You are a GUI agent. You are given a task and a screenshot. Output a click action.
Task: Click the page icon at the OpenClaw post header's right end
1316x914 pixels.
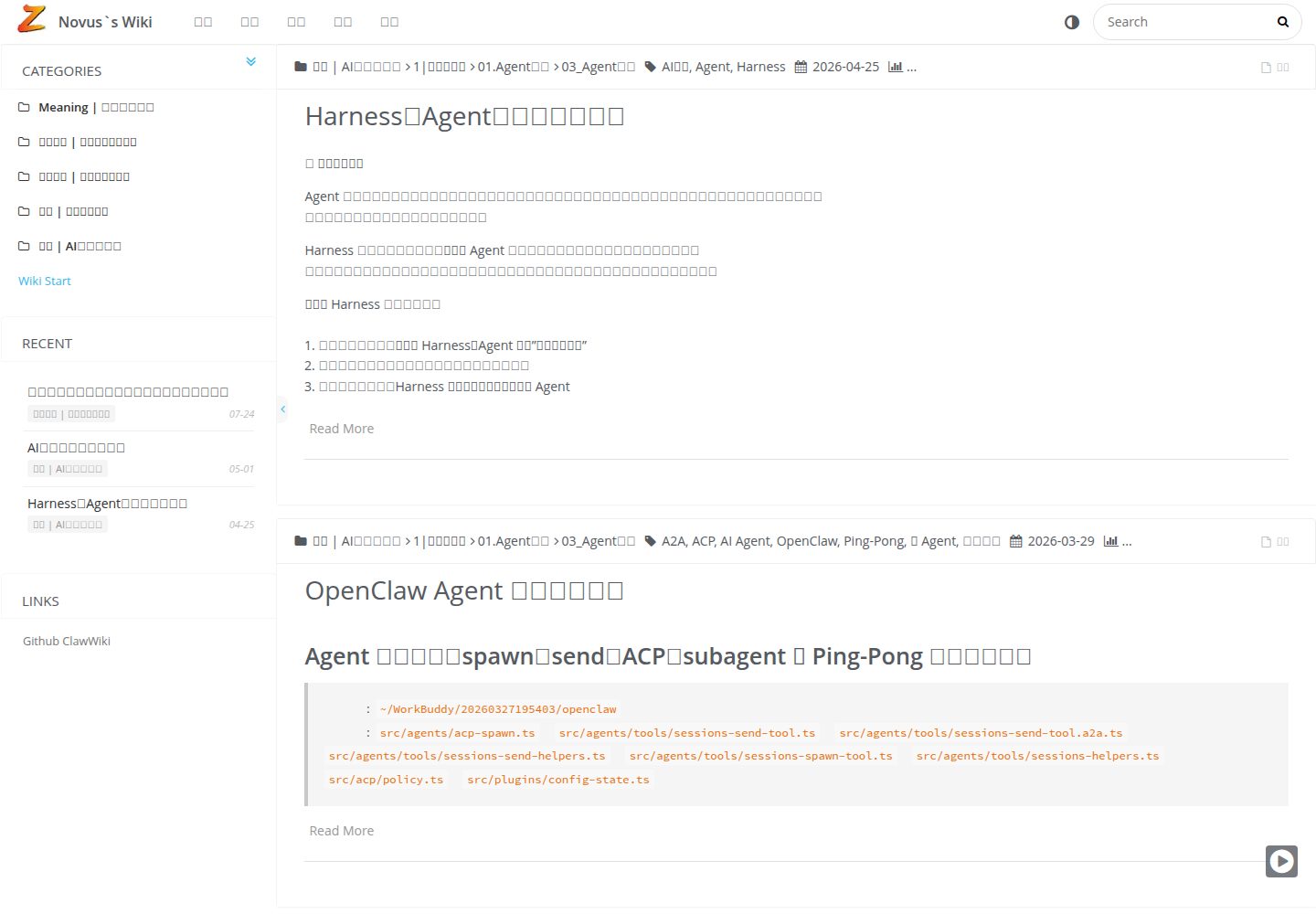click(1266, 542)
